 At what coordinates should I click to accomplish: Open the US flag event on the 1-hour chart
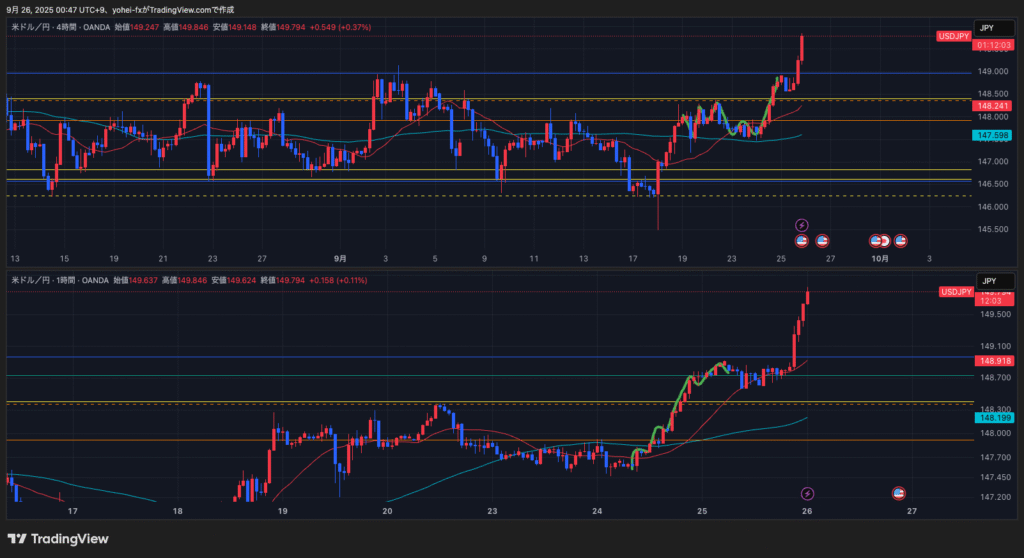point(898,493)
